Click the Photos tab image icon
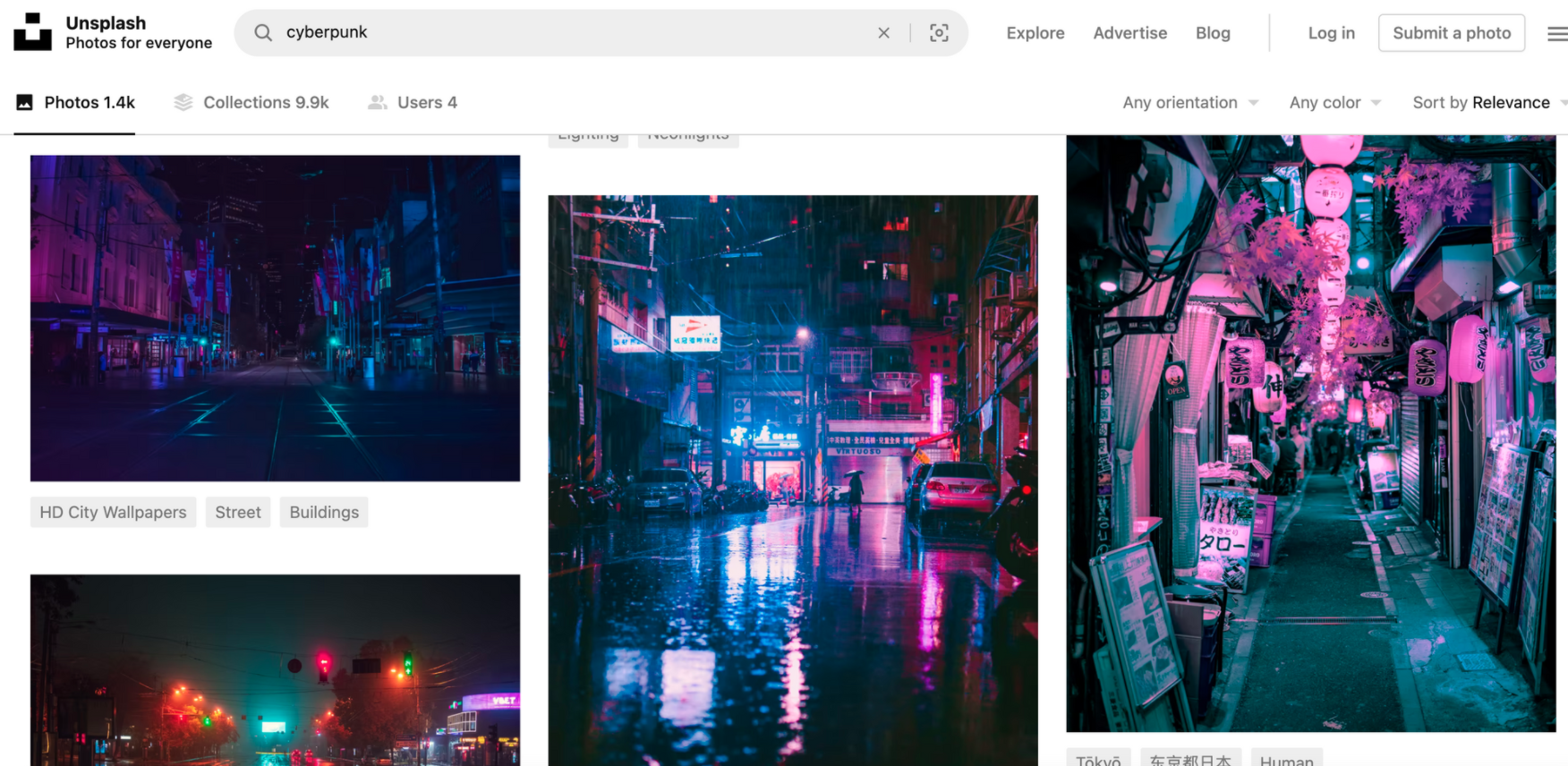Image resolution: width=1568 pixels, height=766 pixels. coord(25,103)
